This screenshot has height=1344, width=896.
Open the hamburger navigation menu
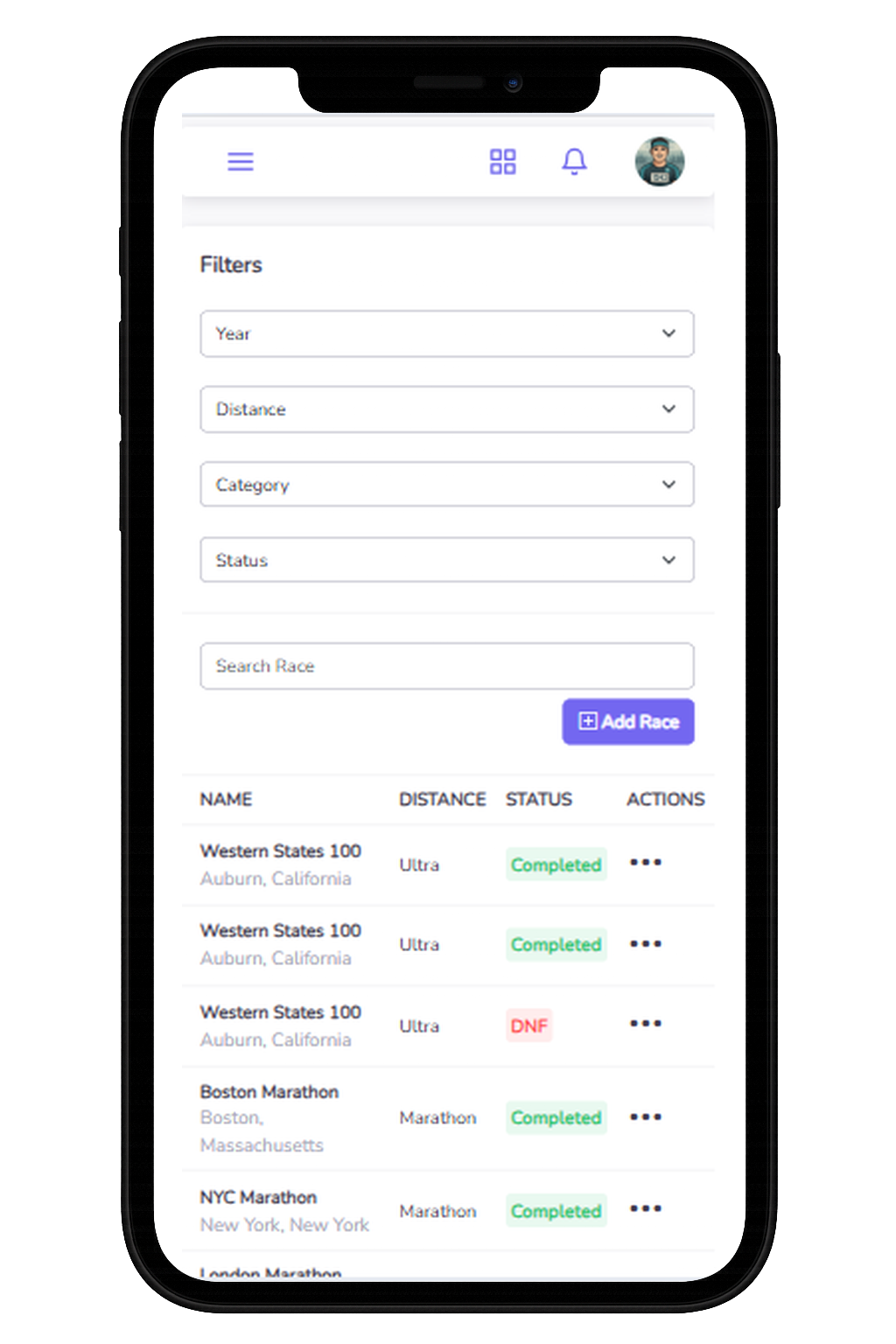tap(241, 162)
